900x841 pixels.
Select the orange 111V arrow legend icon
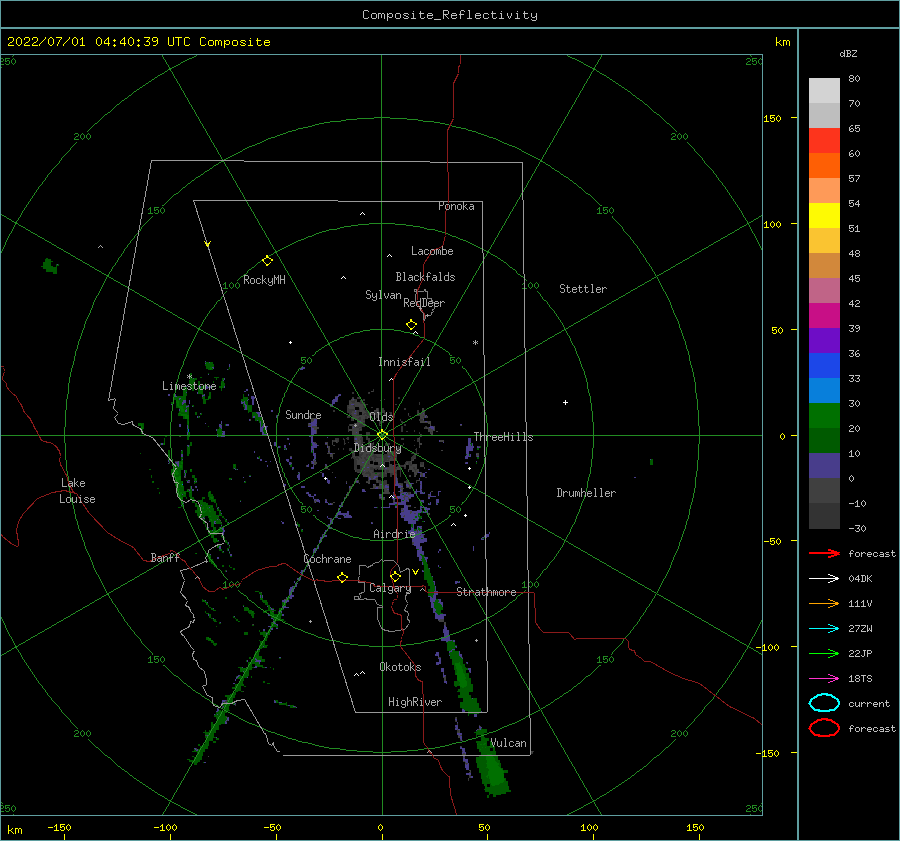point(824,603)
